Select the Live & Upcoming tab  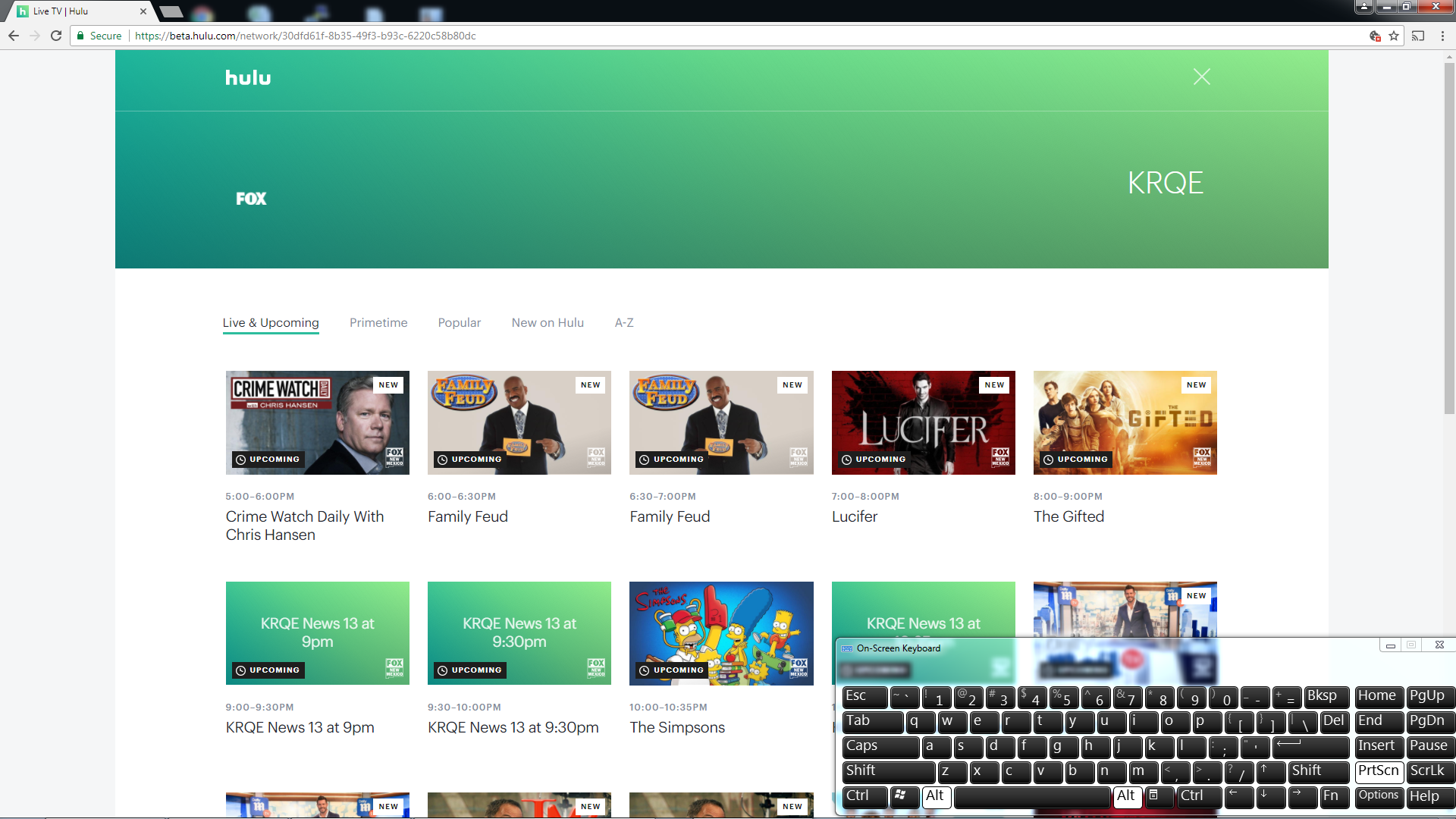coord(271,323)
